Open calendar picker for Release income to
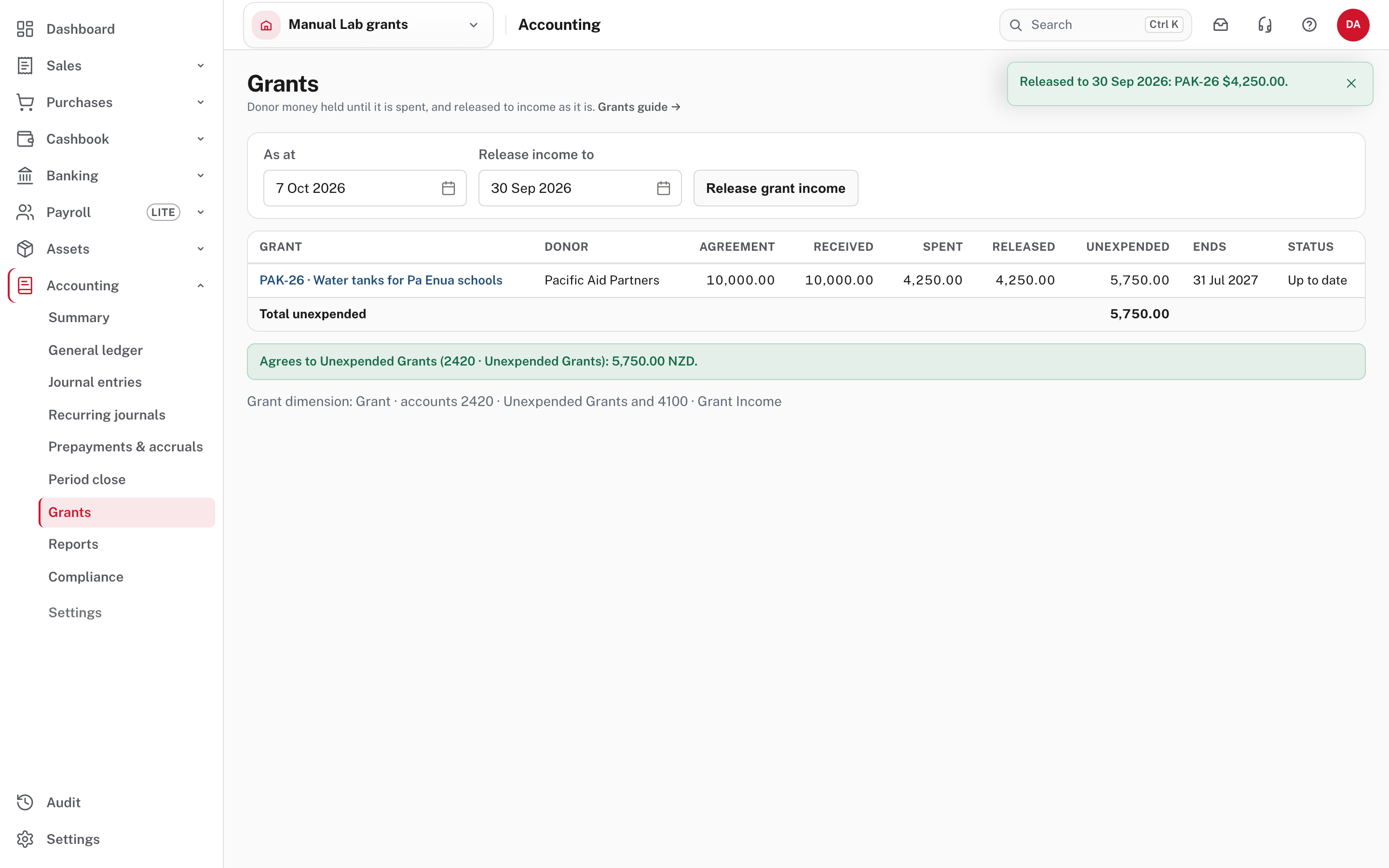This screenshot has width=1389, height=868. [x=664, y=188]
